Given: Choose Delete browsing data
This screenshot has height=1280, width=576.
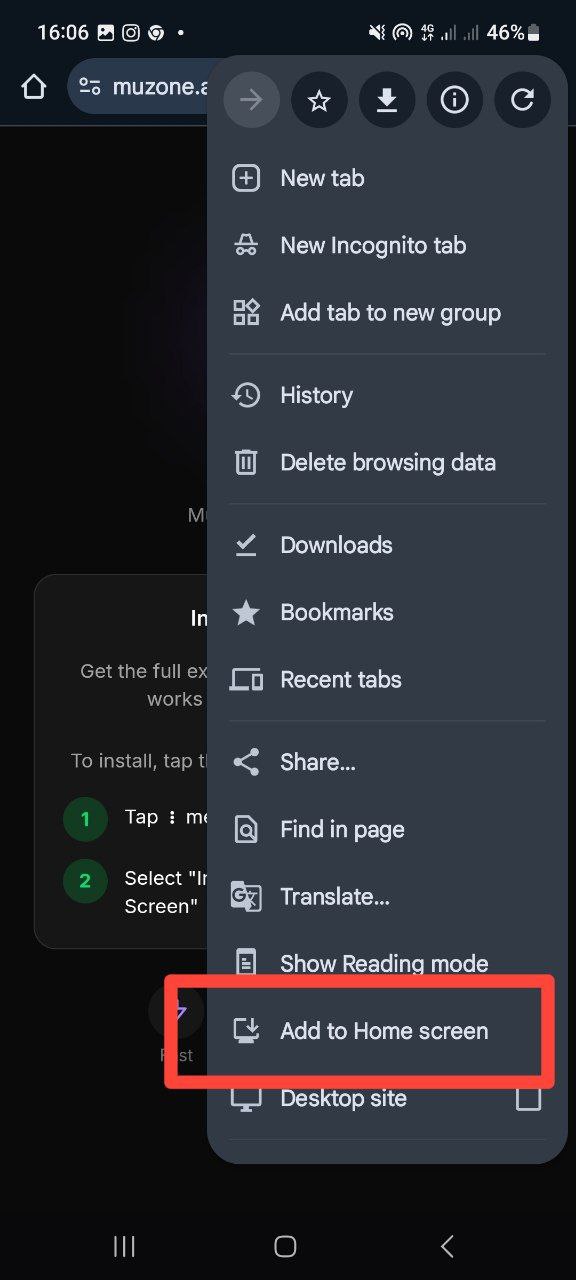Looking at the screenshot, I should coord(388,462).
